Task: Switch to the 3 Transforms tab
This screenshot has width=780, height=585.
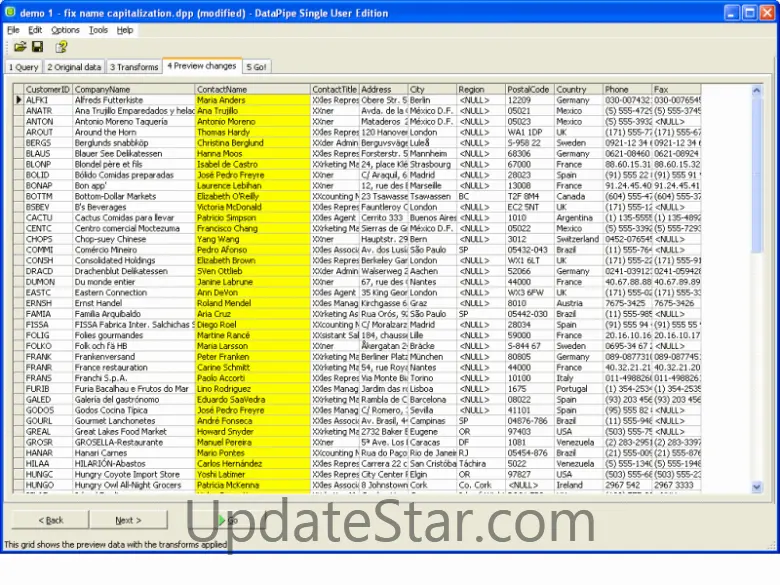Action: click(134, 67)
